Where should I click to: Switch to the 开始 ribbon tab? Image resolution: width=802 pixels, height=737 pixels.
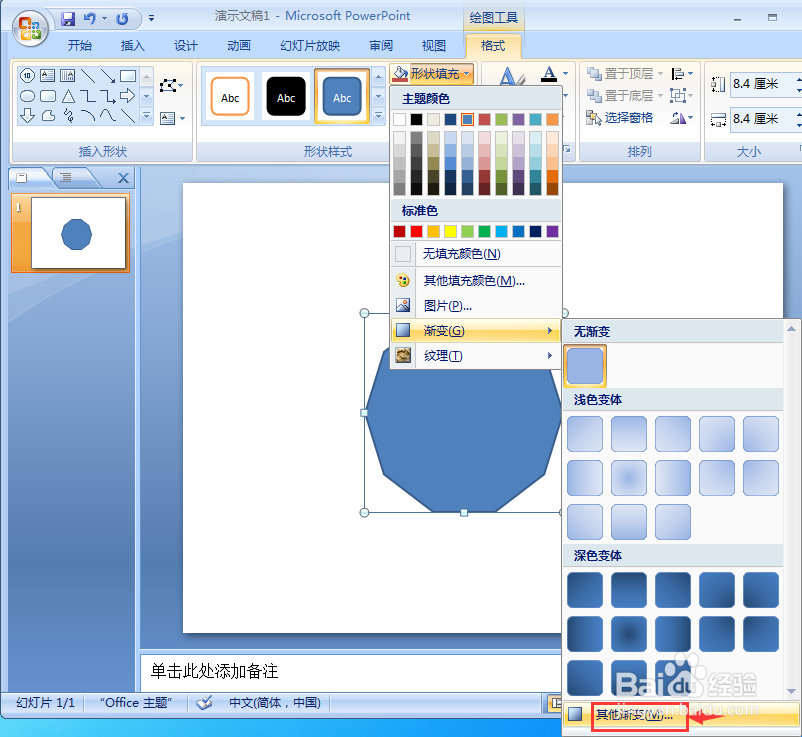point(80,46)
